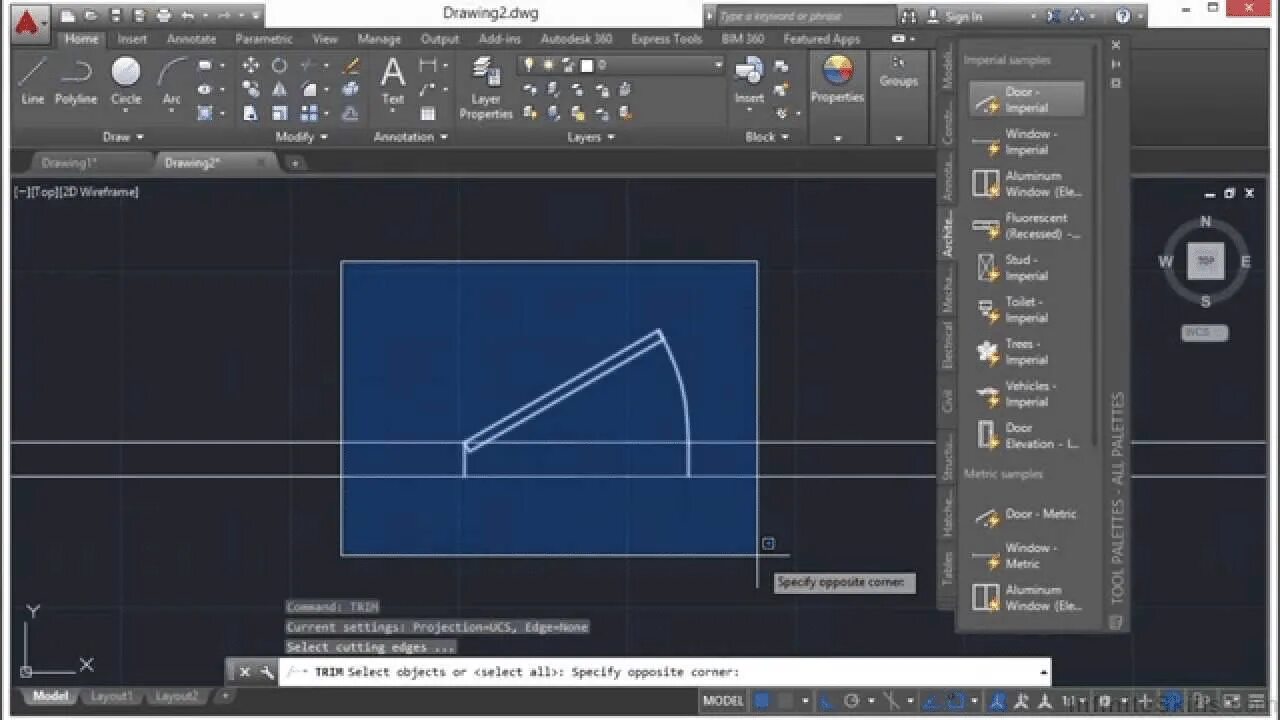Viewport: 1280px width, 720px height.
Task: Toggle annotation visibility in status bar
Action: point(999,701)
